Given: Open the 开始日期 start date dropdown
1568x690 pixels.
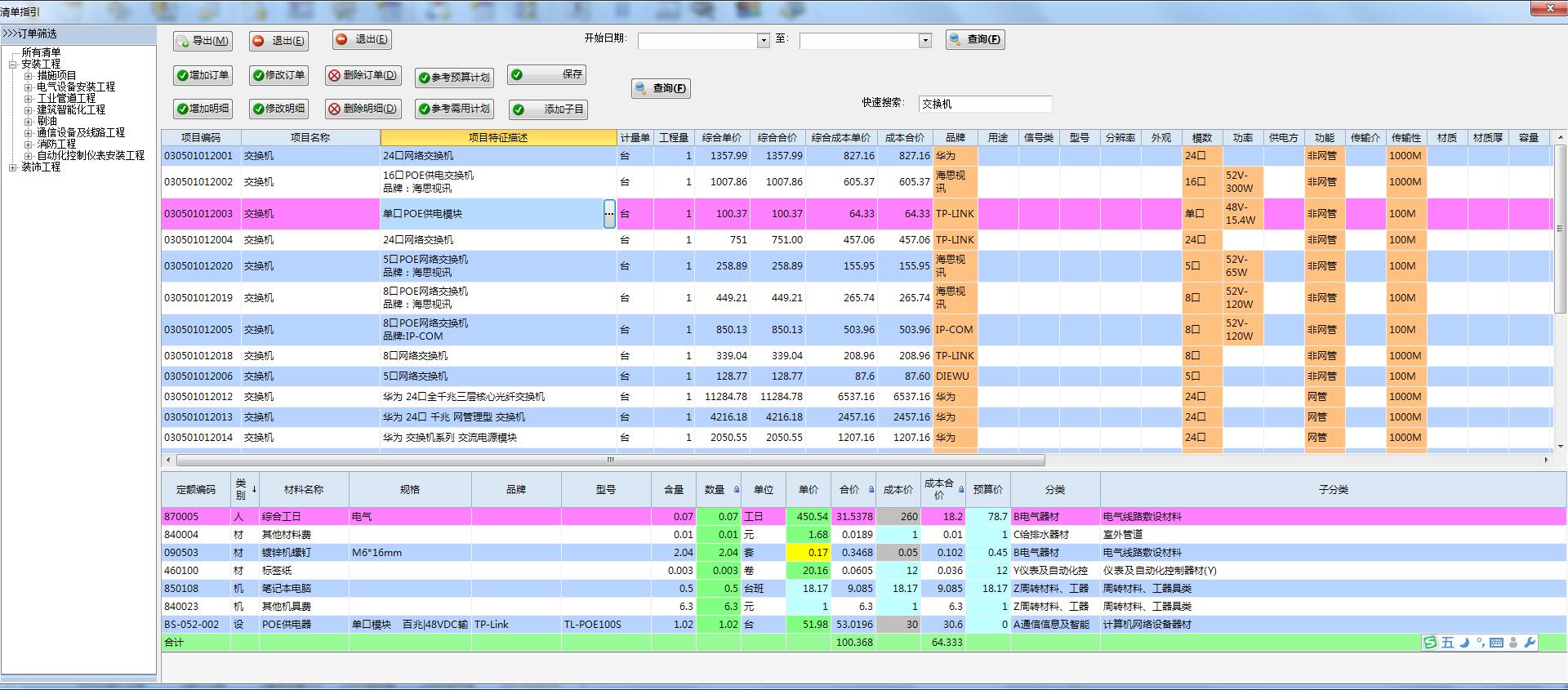Looking at the screenshot, I should click(764, 41).
